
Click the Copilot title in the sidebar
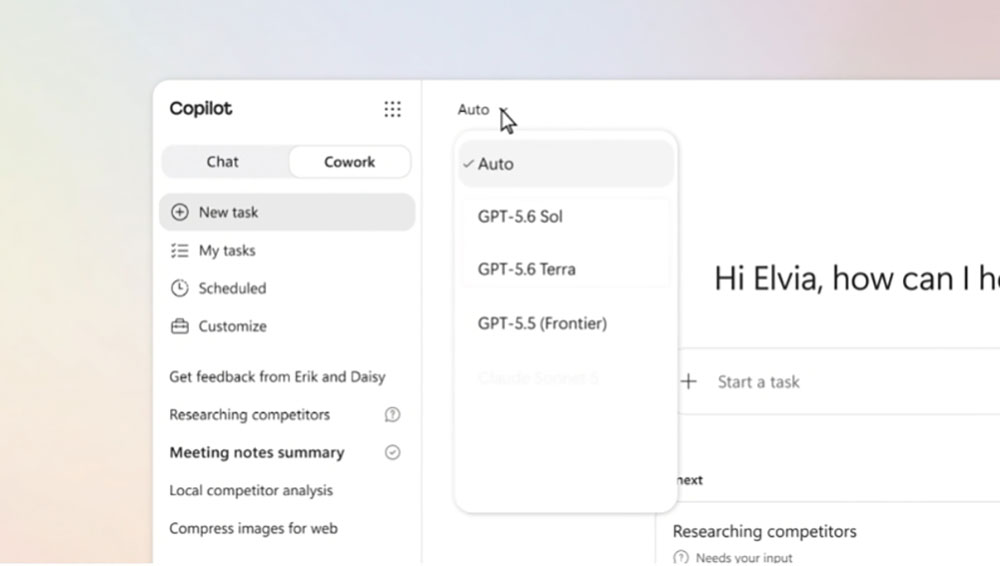click(x=201, y=108)
